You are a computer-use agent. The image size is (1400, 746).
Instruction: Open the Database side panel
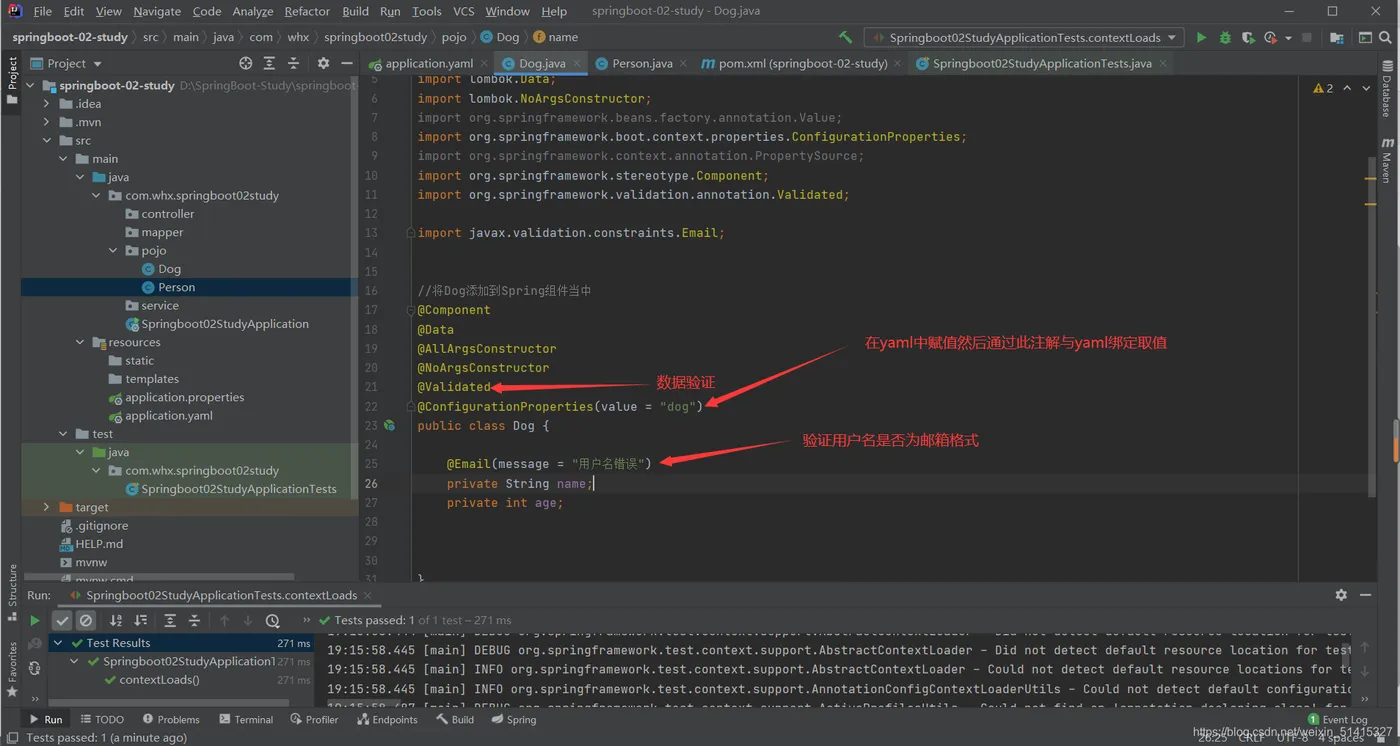[x=1387, y=90]
